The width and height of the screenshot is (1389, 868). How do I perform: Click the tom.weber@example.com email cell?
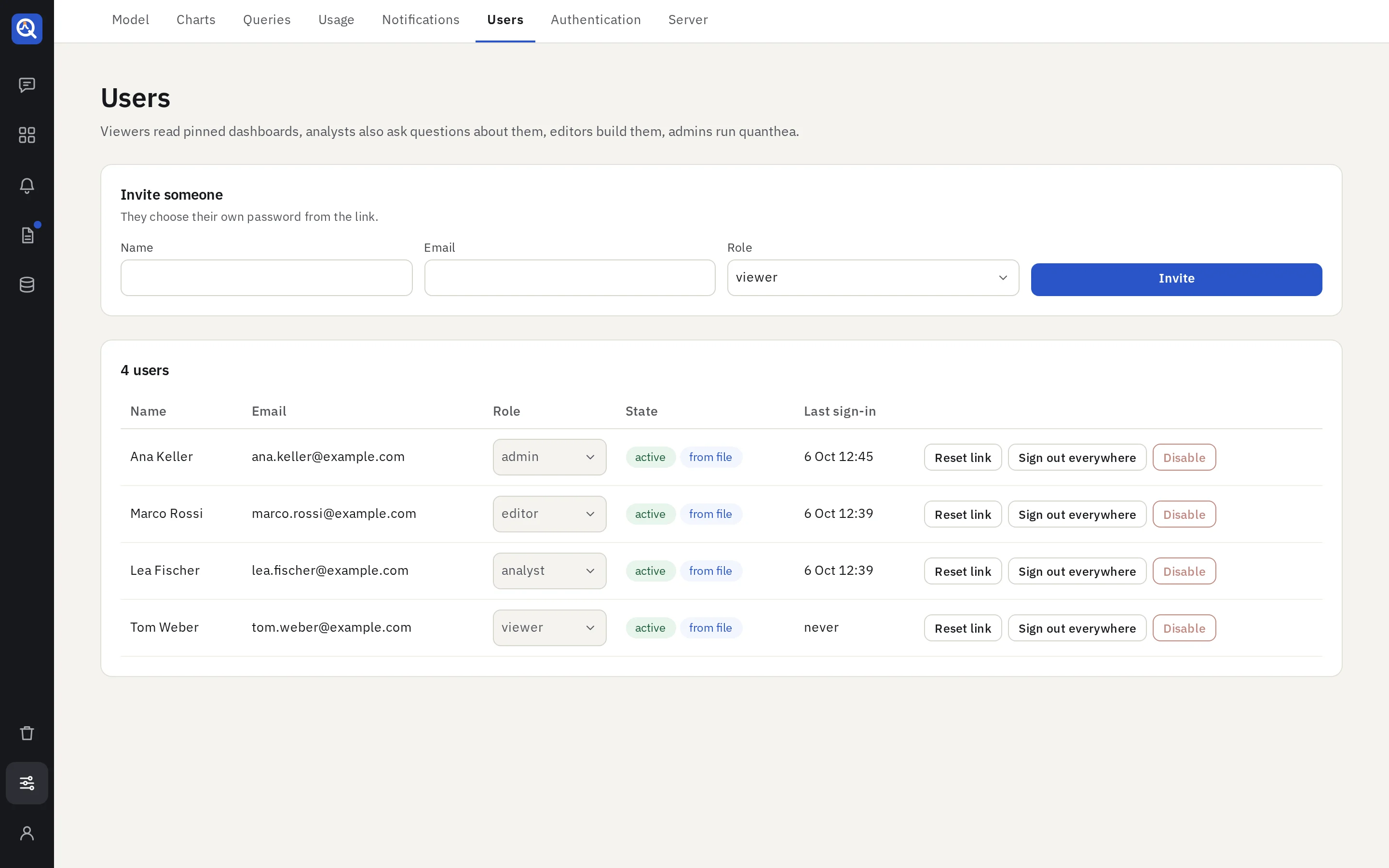click(x=332, y=627)
